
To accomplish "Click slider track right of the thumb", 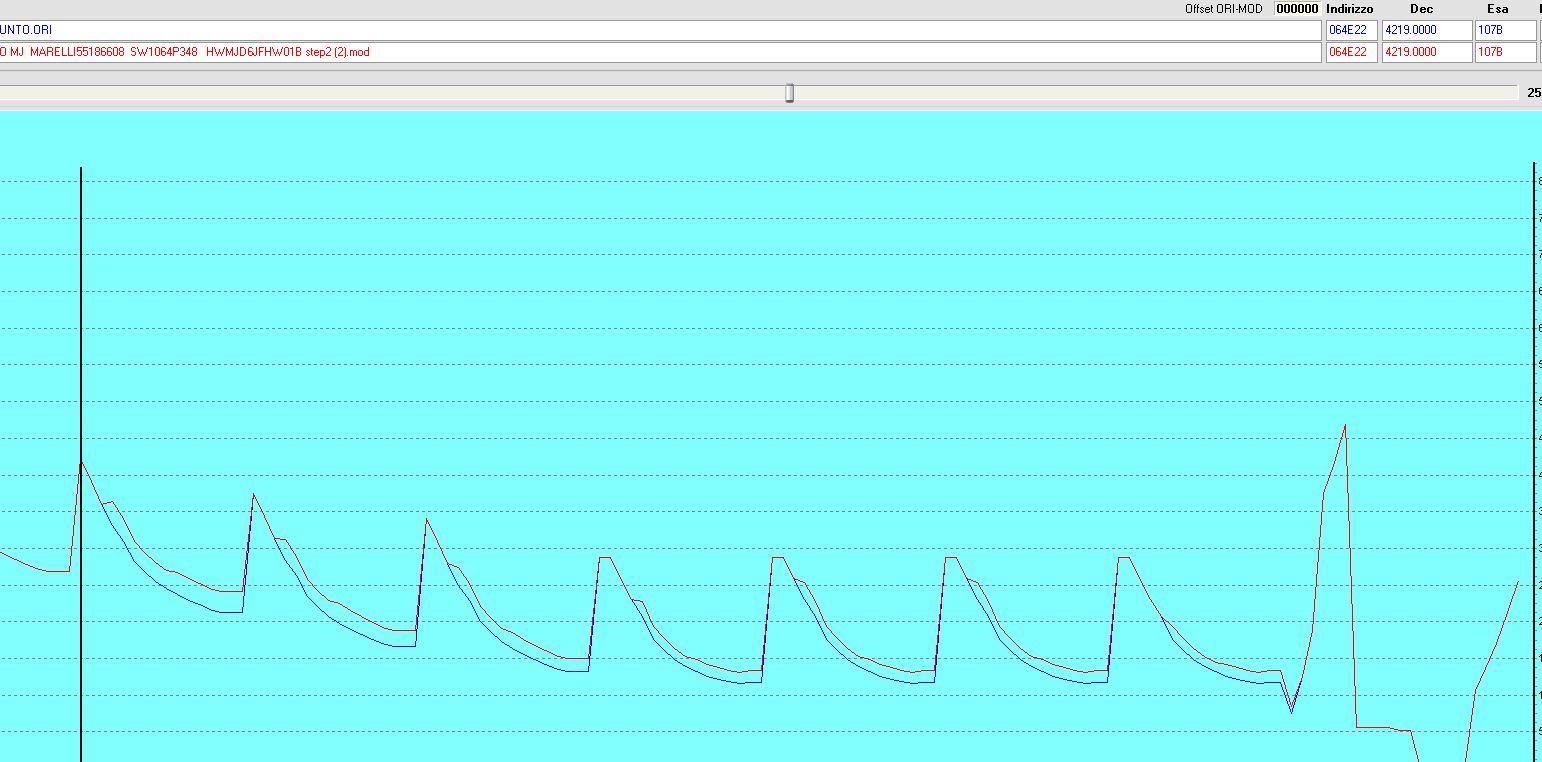I will tap(1150, 93).
